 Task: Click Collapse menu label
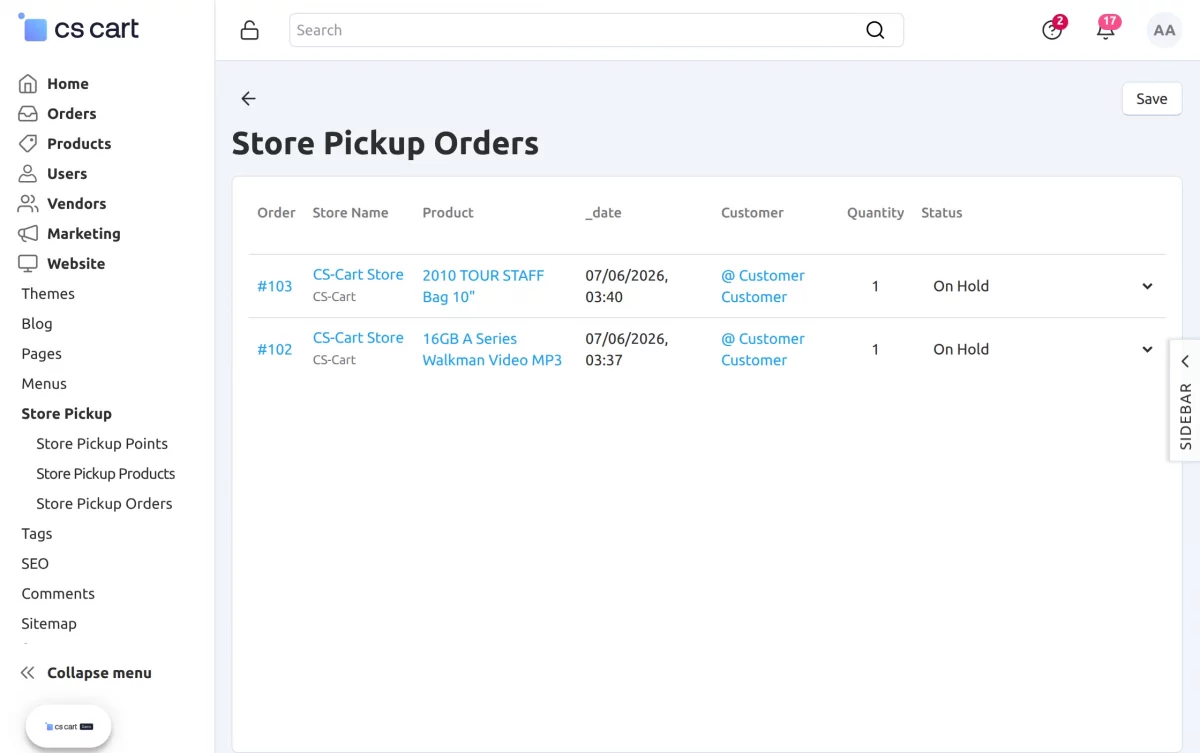tap(99, 673)
